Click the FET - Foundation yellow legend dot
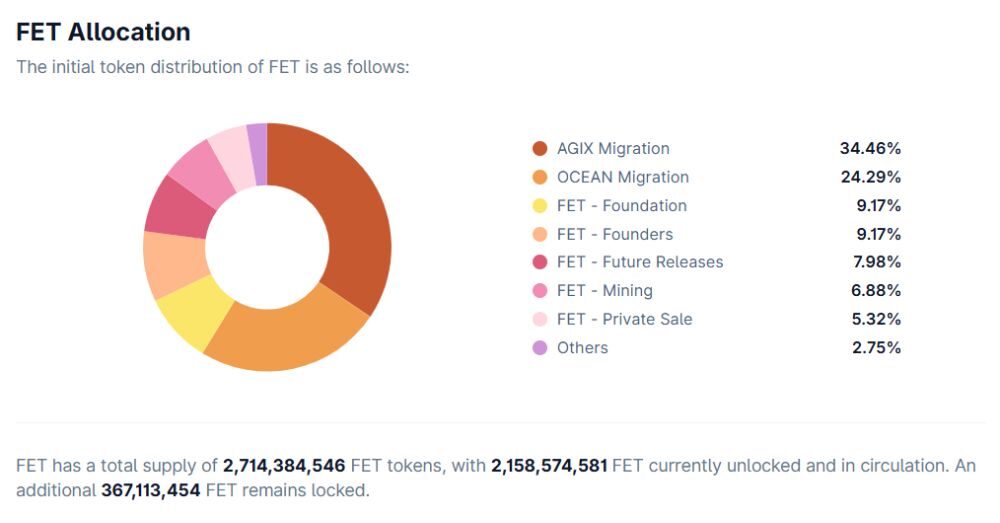1000x523 pixels. pos(540,206)
